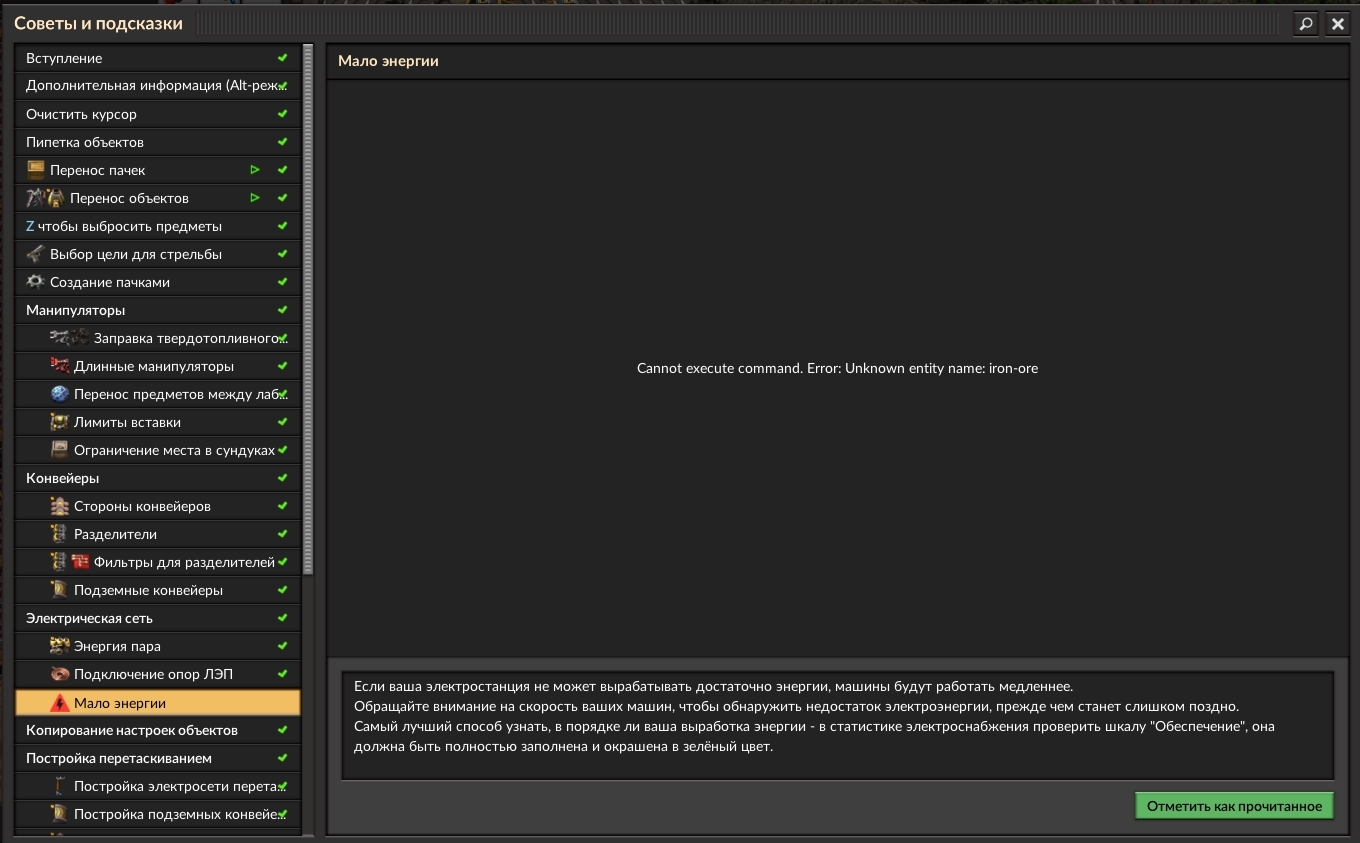Viewport: 1360px width, 843px height.
Task: Click the lab icon for Перенос предметов между лаб
Action: [60, 394]
